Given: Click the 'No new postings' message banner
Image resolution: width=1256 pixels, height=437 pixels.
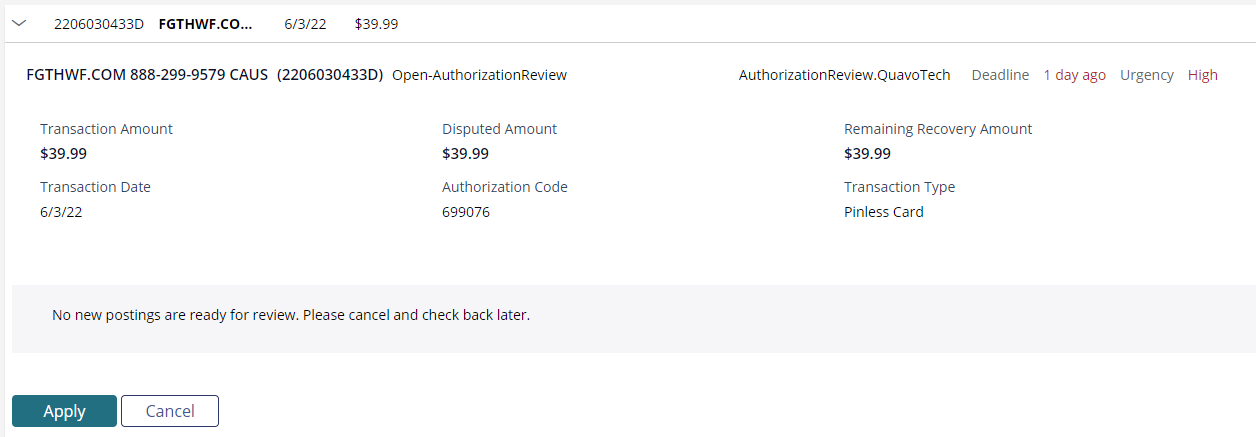Looking at the screenshot, I should [x=634, y=318].
